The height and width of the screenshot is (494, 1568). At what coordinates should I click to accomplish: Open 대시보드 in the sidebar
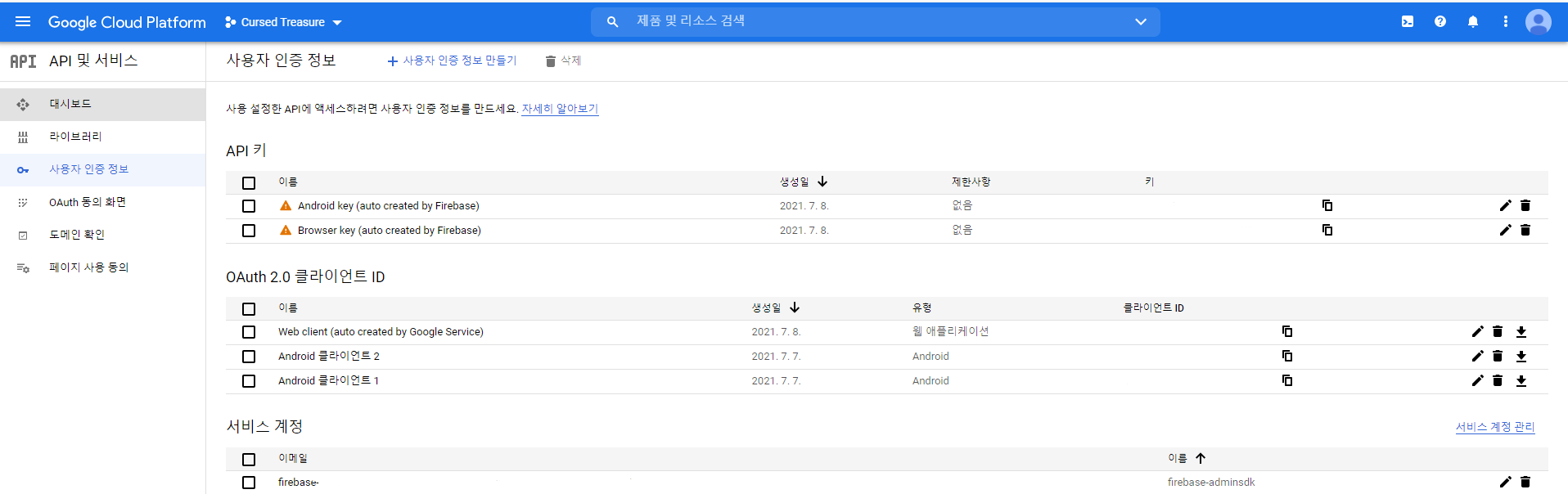102,104
